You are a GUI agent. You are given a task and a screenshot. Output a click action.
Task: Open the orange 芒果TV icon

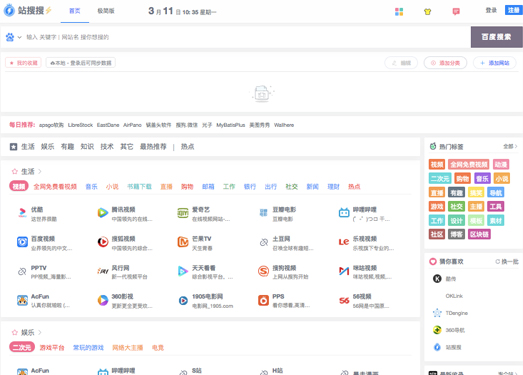click(x=183, y=242)
